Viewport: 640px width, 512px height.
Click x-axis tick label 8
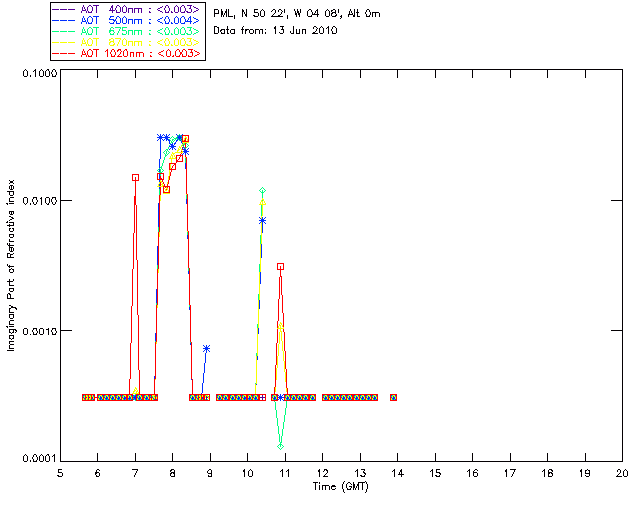(173, 473)
